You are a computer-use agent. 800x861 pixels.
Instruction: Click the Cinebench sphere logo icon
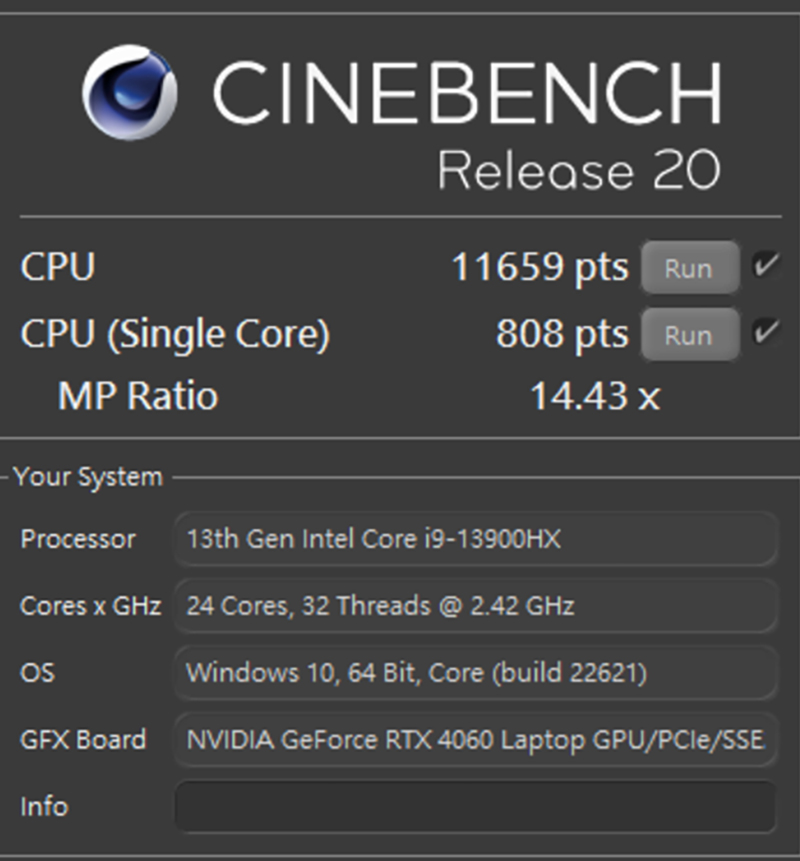[130, 92]
